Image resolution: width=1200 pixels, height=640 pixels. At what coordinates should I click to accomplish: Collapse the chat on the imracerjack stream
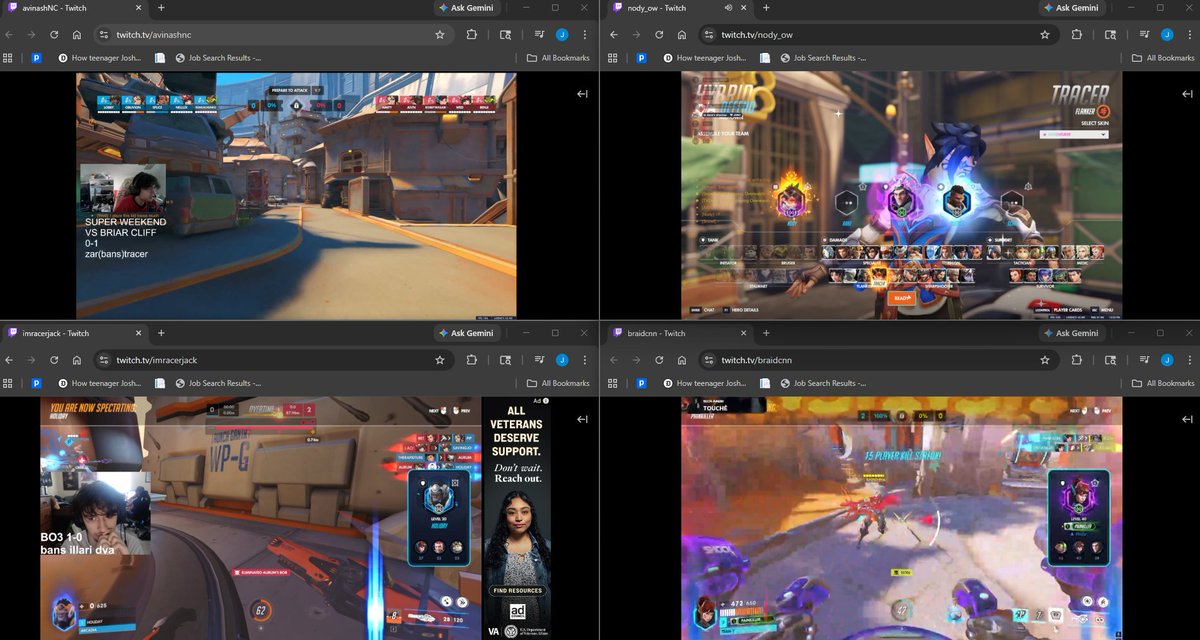pos(582,419)
